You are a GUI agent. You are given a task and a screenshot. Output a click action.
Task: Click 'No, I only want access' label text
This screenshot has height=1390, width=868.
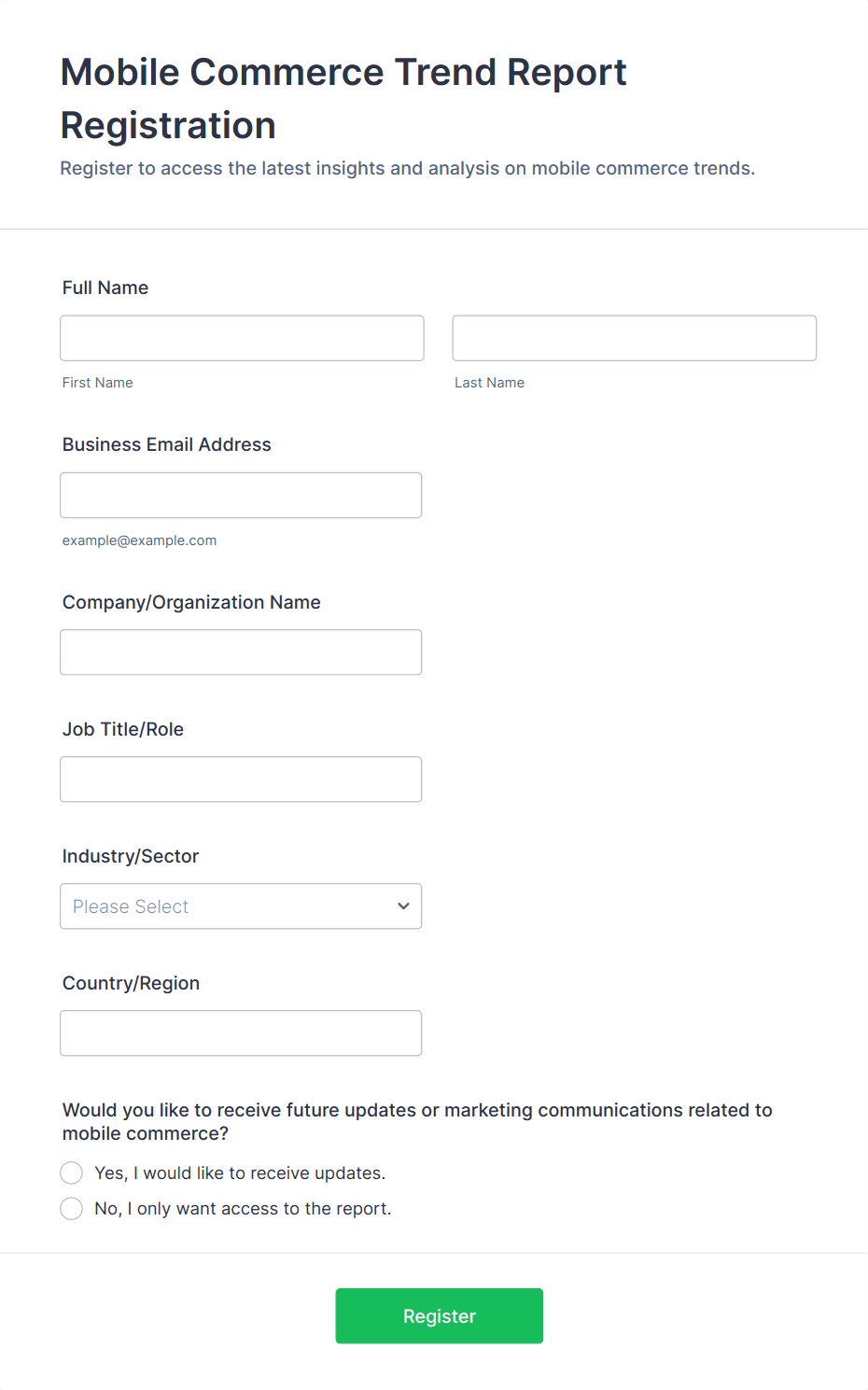[243, 1209]
